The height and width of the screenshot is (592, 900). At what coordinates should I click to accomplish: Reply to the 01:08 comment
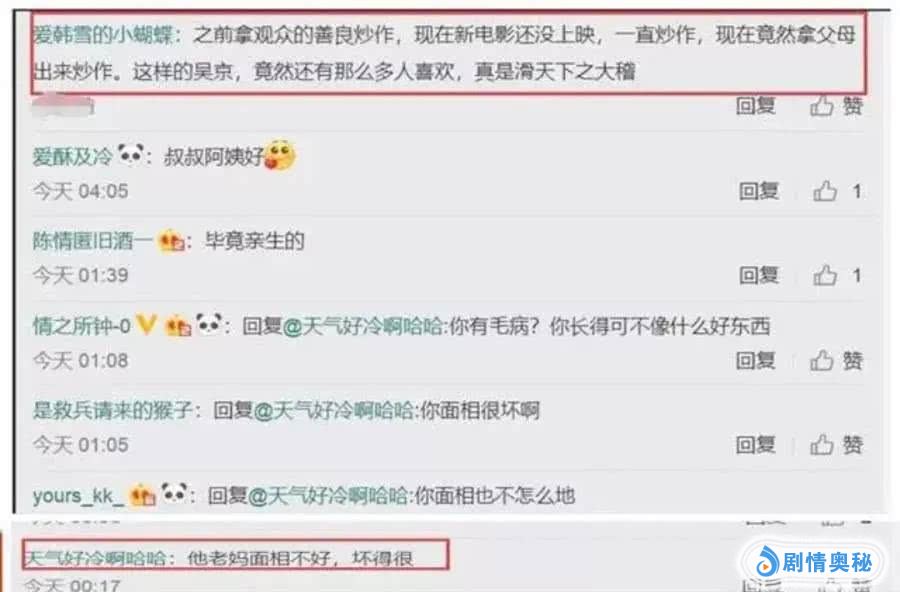click(x=755, y=361)
